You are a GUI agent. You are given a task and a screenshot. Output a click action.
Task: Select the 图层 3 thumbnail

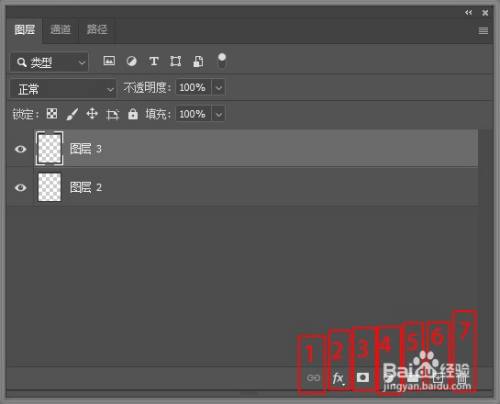pyautogui.click(x=49, y=148)
